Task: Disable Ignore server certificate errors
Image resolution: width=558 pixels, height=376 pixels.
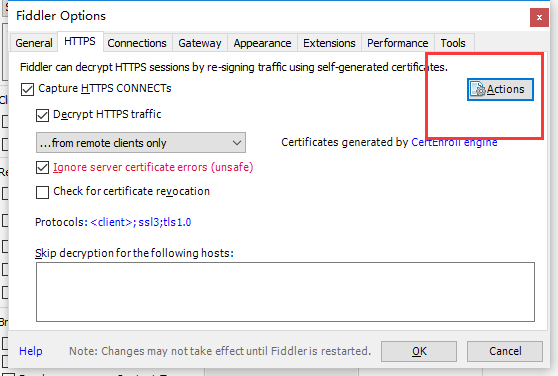Action: coord(42,168)
